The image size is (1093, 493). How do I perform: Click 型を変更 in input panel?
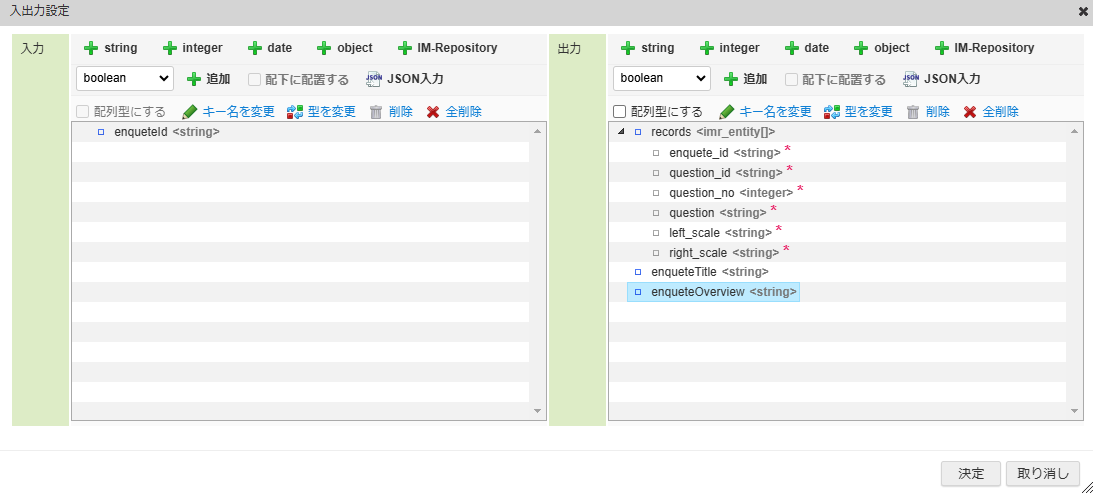click(321, 112)
